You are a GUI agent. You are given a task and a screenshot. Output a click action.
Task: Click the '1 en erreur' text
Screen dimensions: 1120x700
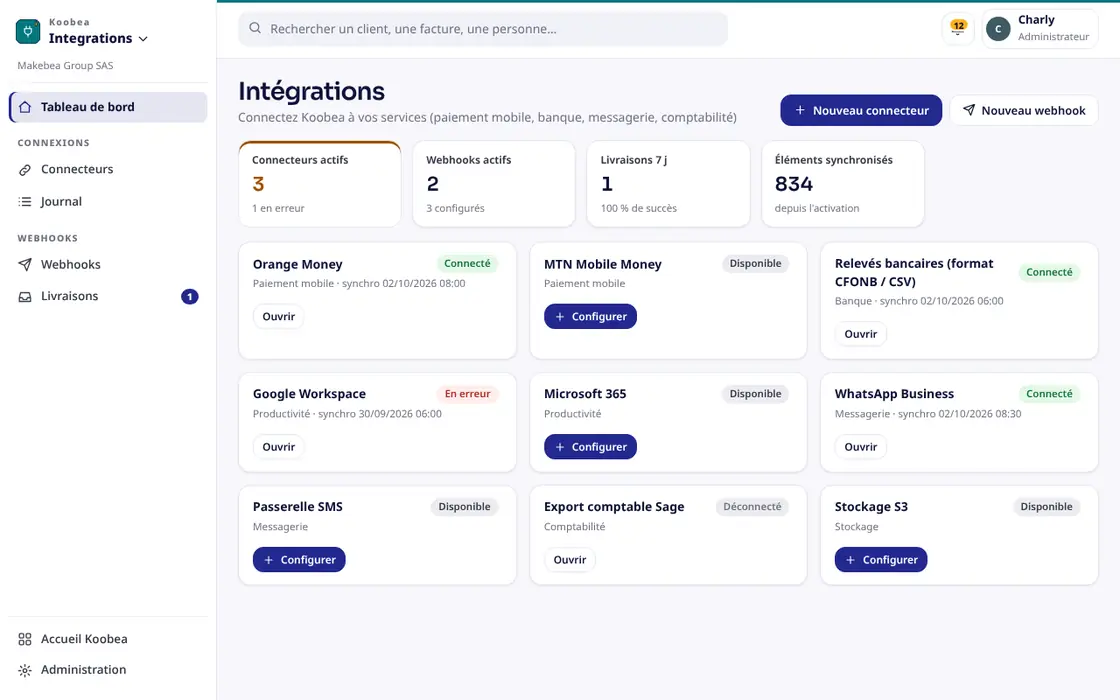(x=278, y=209)
